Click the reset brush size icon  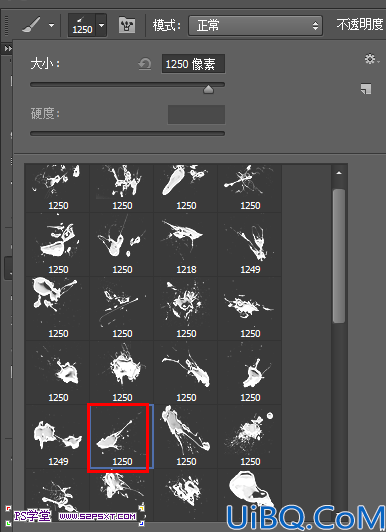pos(145,64)
